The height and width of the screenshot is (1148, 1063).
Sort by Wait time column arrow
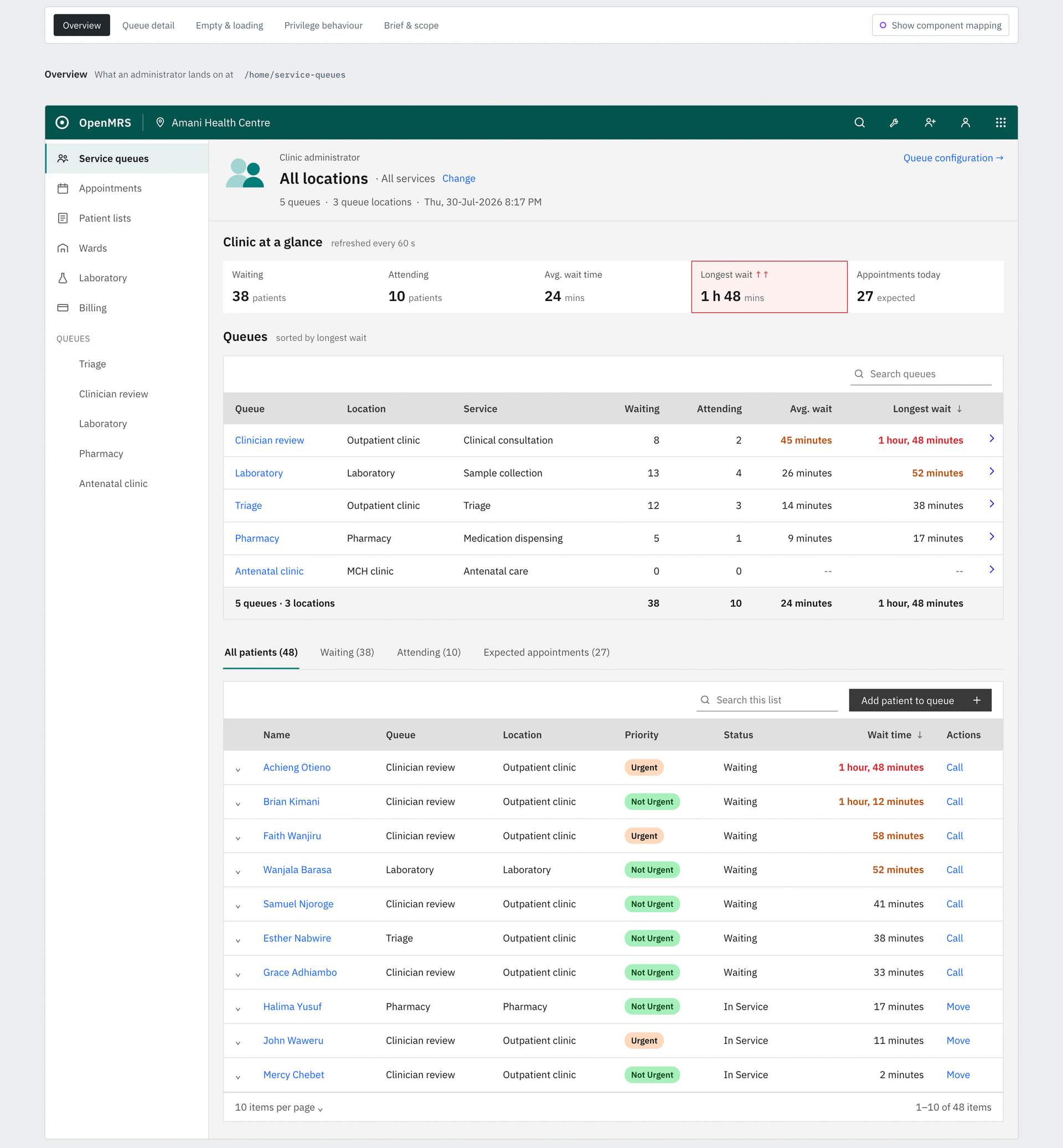click(920, 735)
